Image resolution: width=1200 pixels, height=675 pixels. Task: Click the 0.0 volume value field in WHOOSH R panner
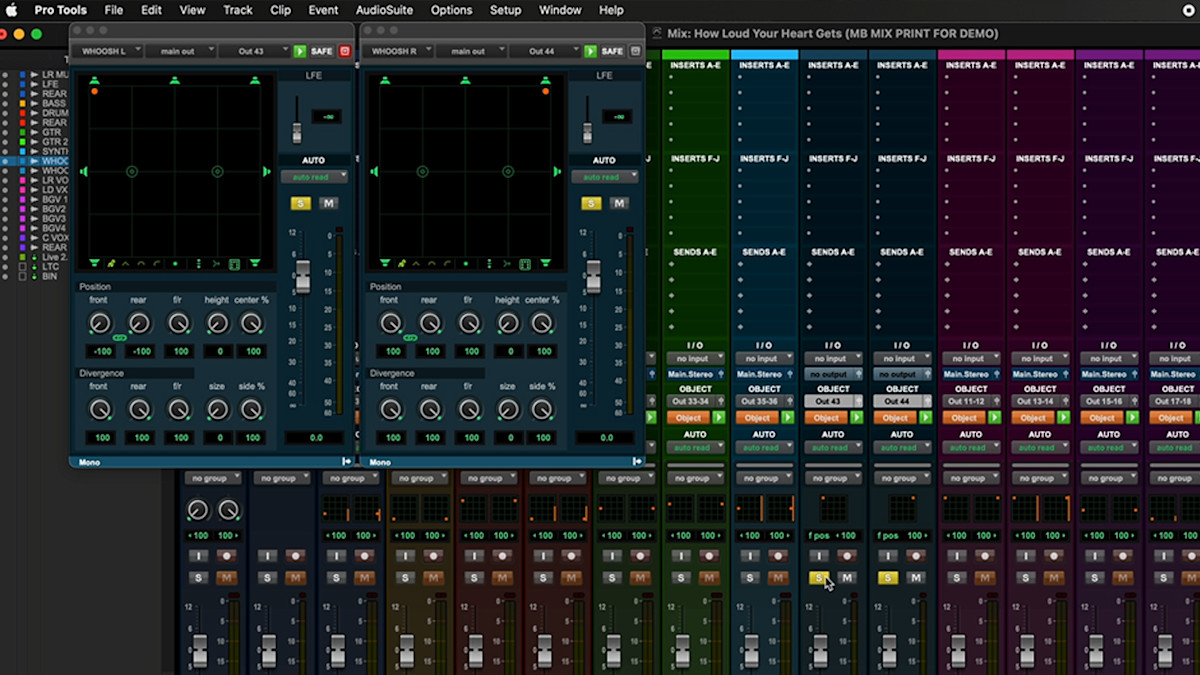click(607, 438)
